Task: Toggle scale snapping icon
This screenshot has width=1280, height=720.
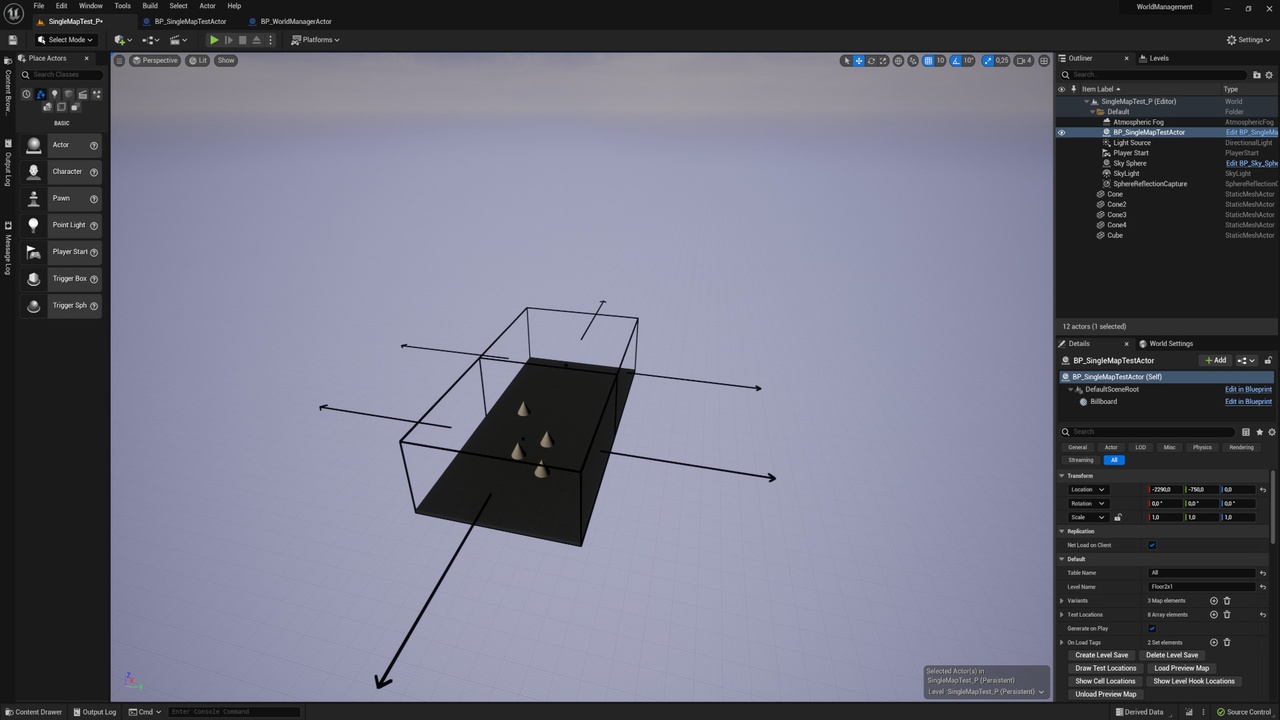Action: click(989, 61)
